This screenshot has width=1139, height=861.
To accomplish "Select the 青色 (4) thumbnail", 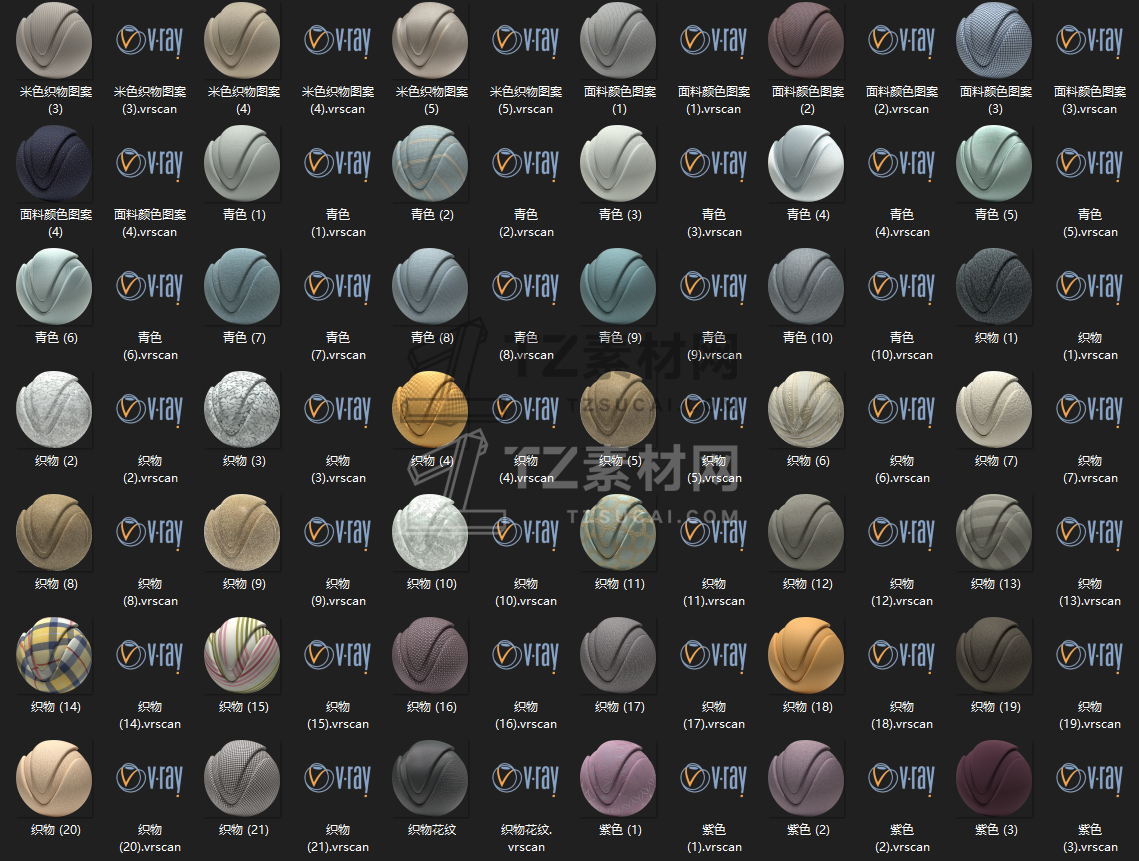I will 807,163.
